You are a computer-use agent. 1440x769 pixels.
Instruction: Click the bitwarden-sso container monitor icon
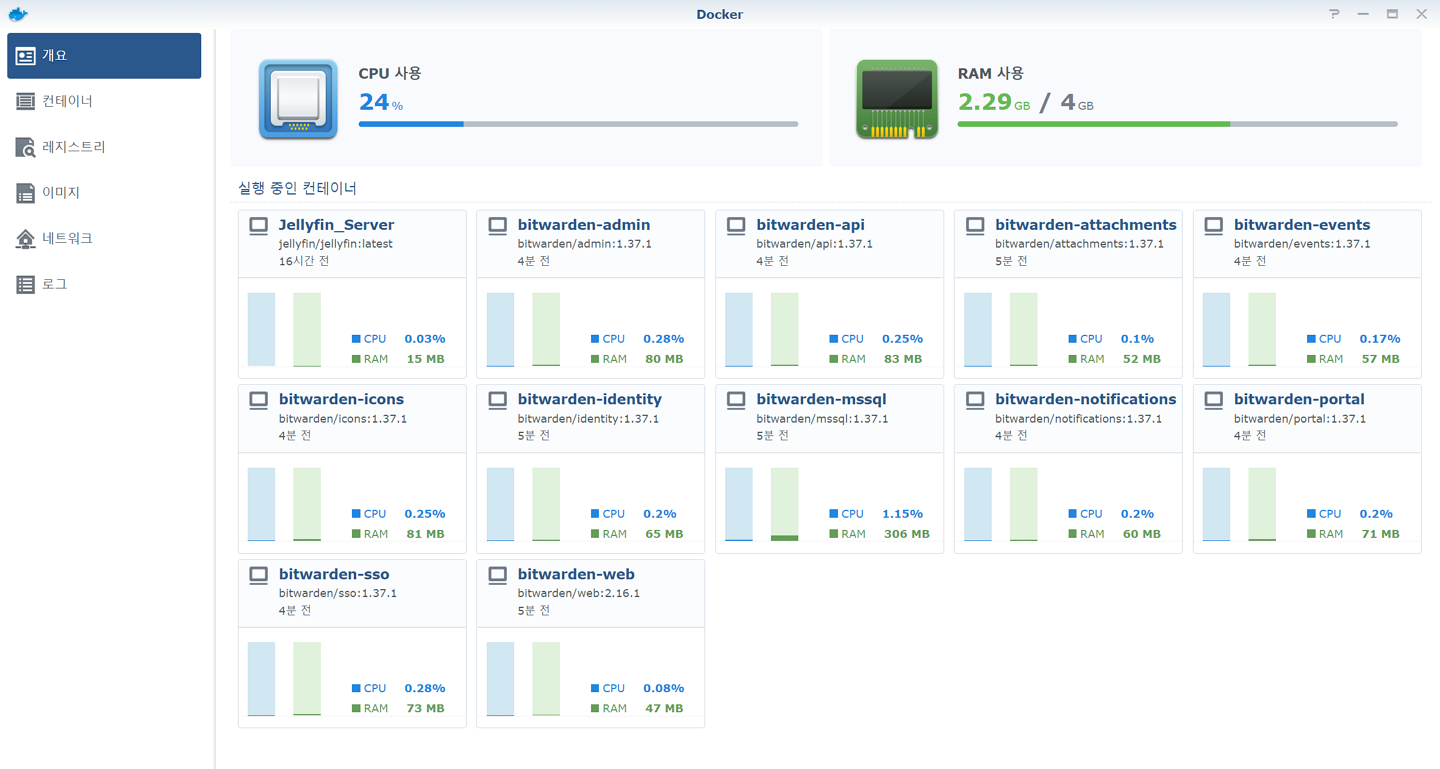259,575
